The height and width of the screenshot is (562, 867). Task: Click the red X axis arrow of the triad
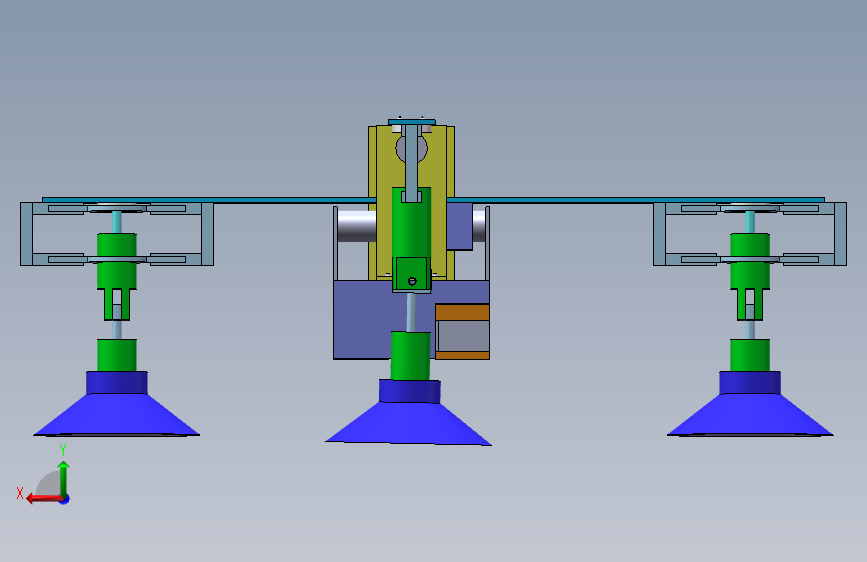click(44, 499)
